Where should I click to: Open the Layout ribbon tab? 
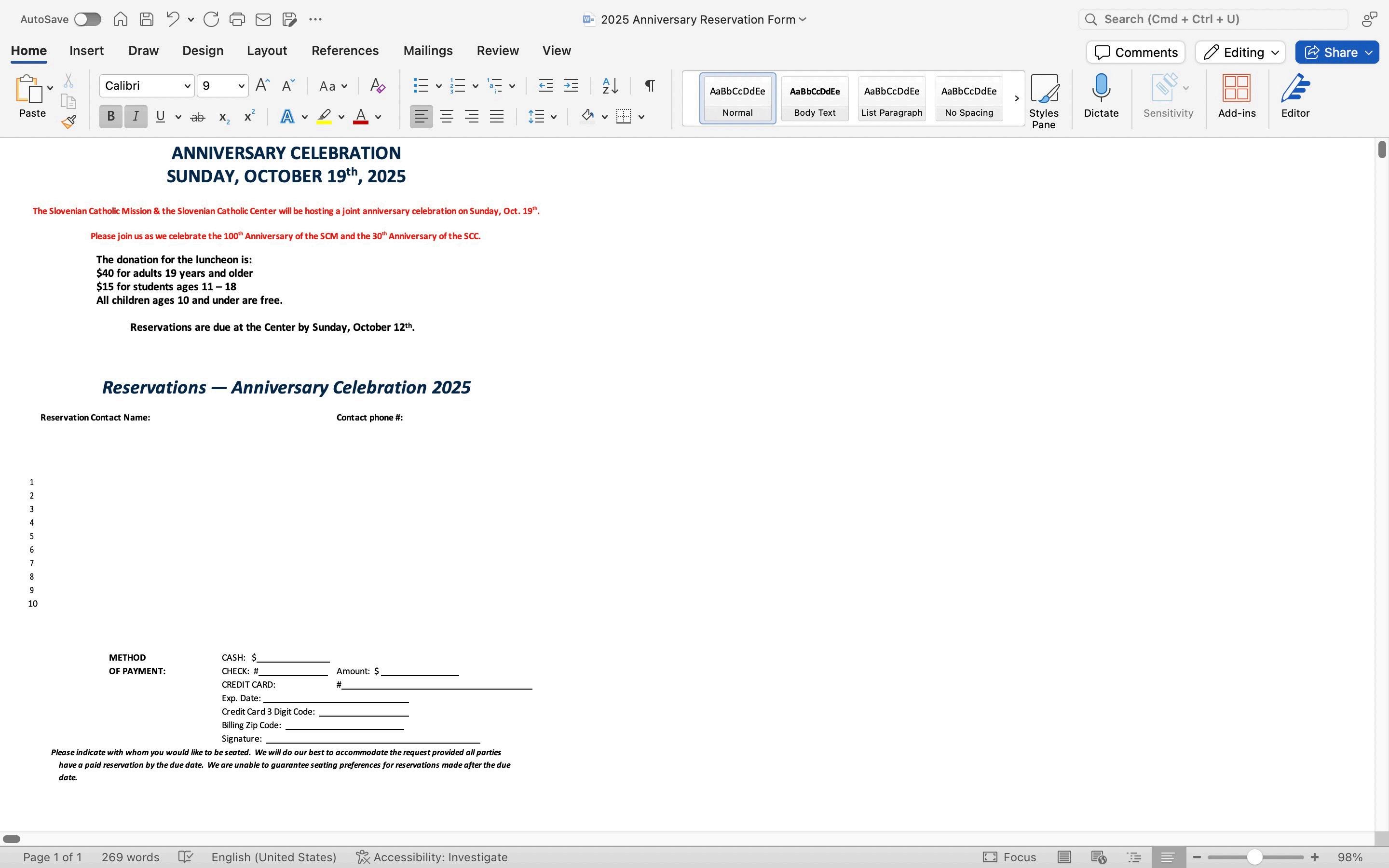[x=267, y=51]
